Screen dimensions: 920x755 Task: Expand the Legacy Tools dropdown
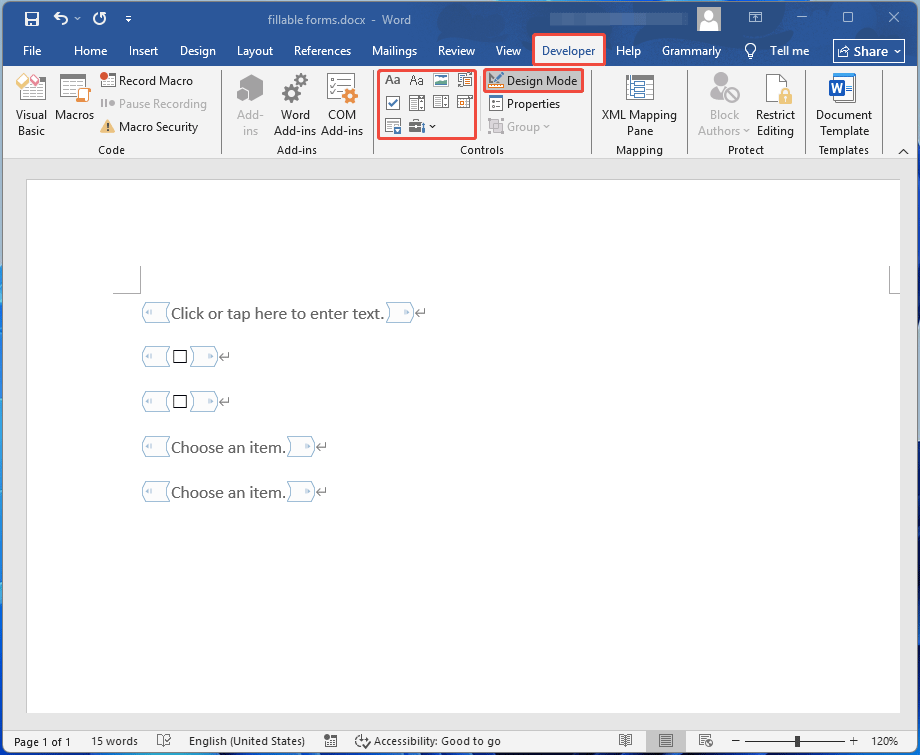(432, 126)
